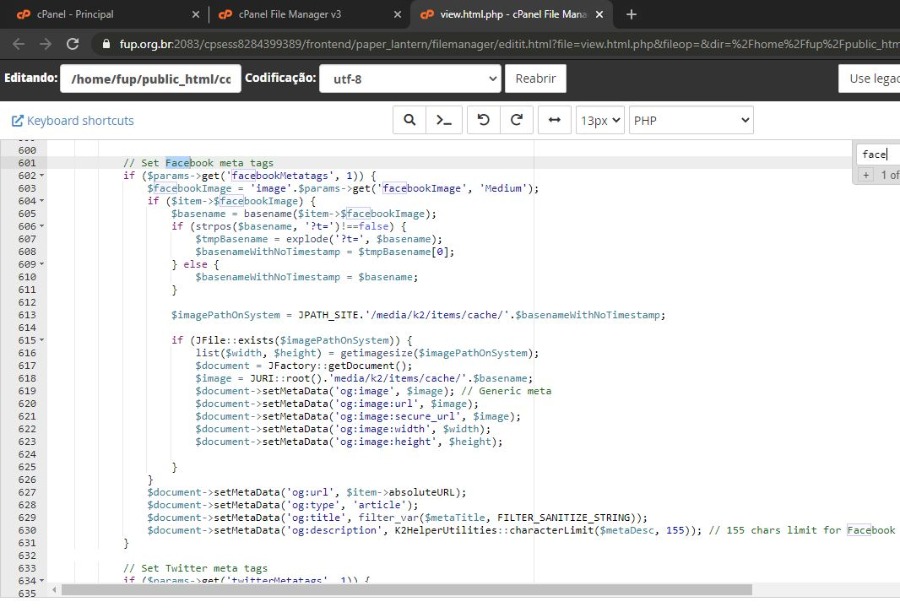Click the editor search box containing 'face'
The width and height of the screenshot is (900, 614).
878,154
